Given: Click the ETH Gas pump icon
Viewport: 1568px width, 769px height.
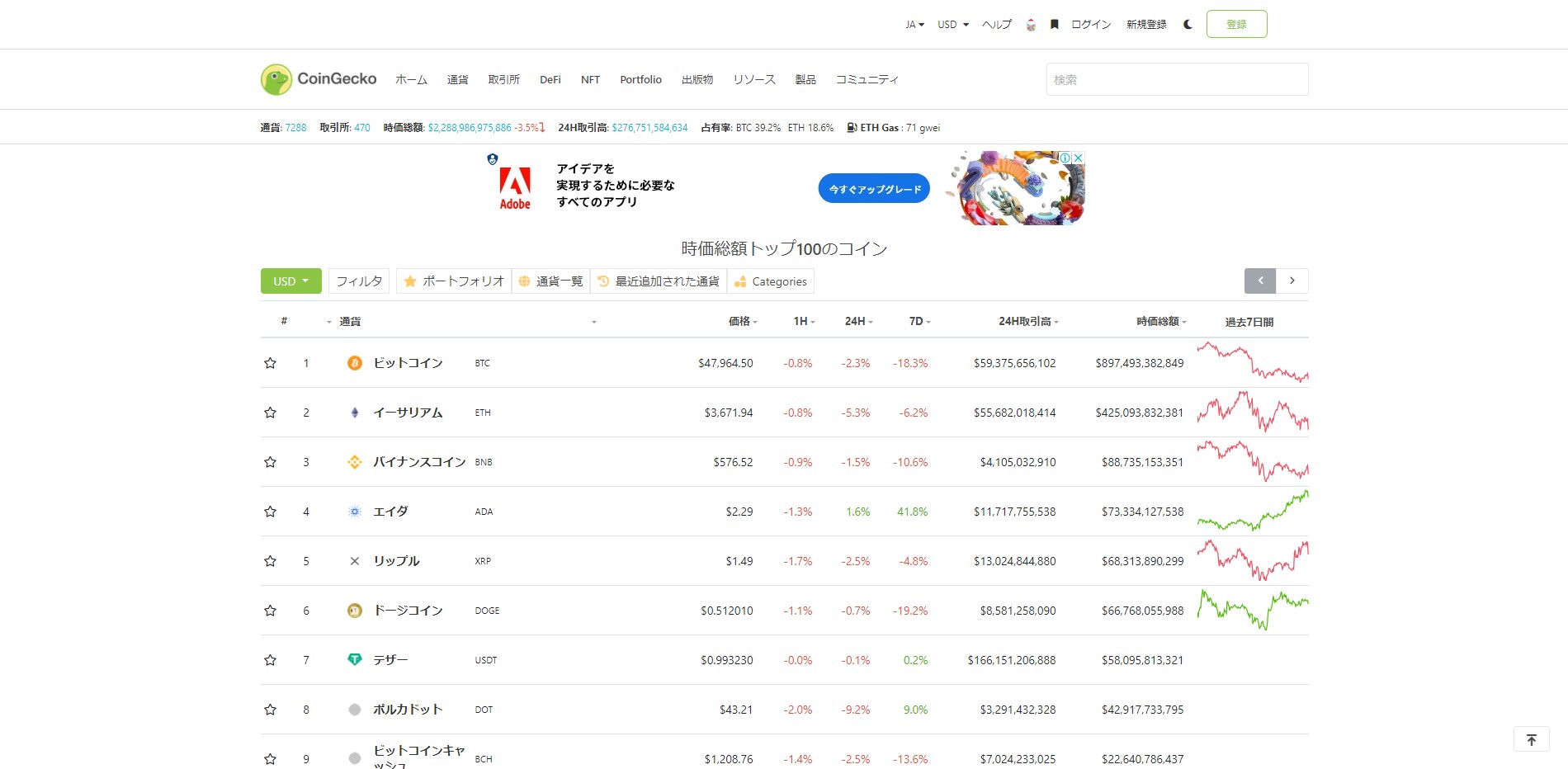Looking at the screenshot, I should (x=852, y=128).
